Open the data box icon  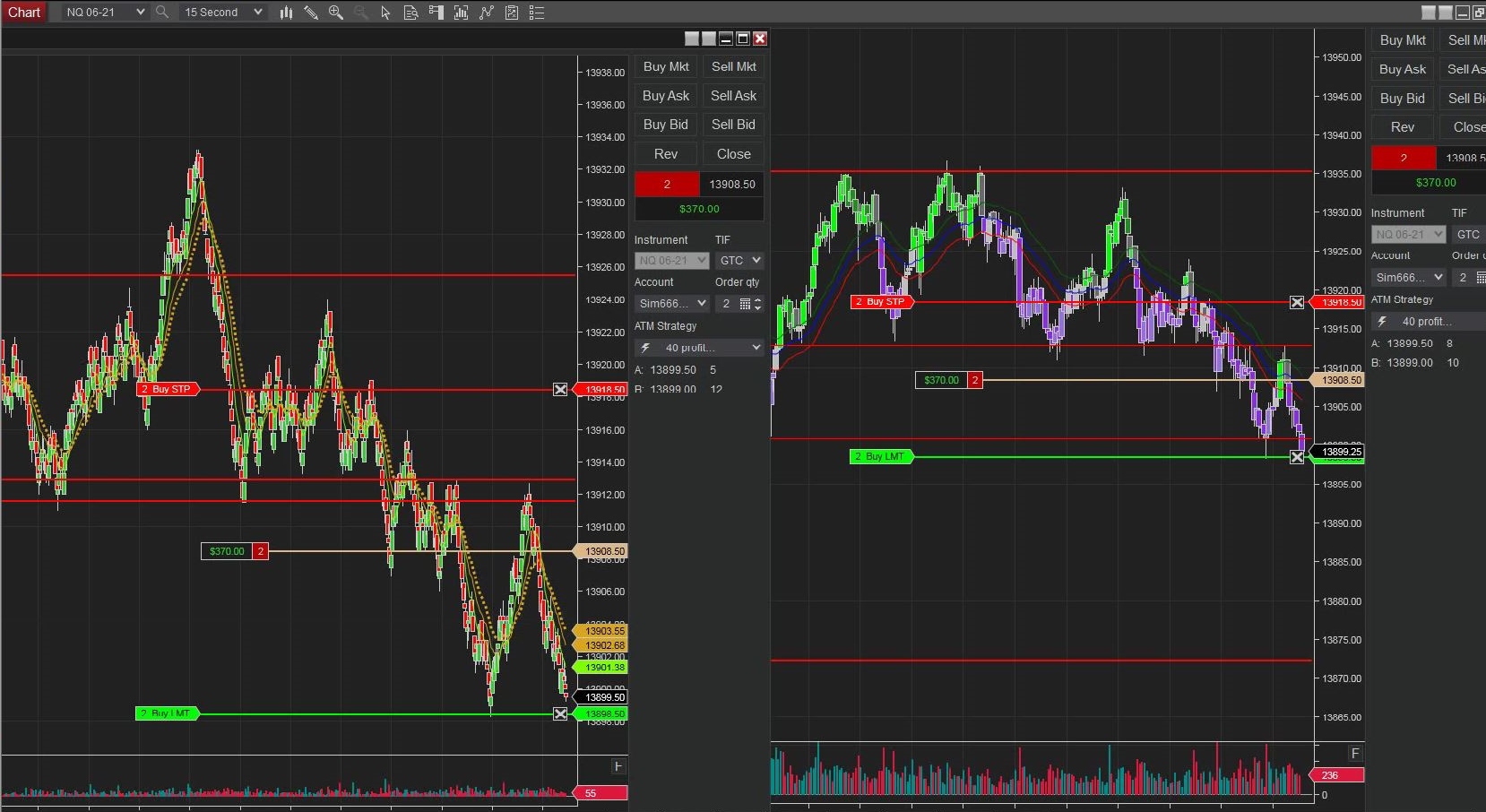[x=410, y=13]
